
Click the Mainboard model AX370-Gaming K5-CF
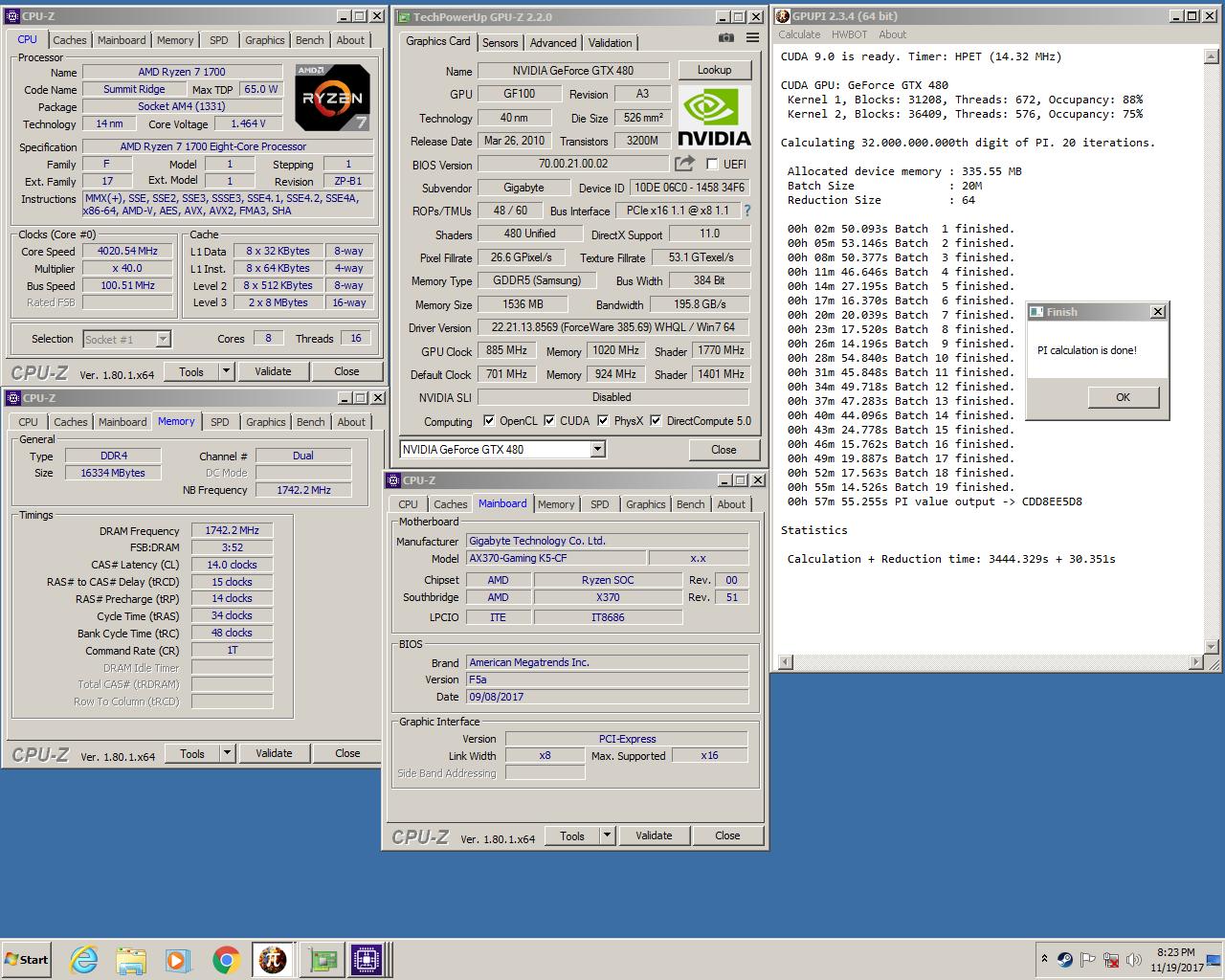pos(556,558)
